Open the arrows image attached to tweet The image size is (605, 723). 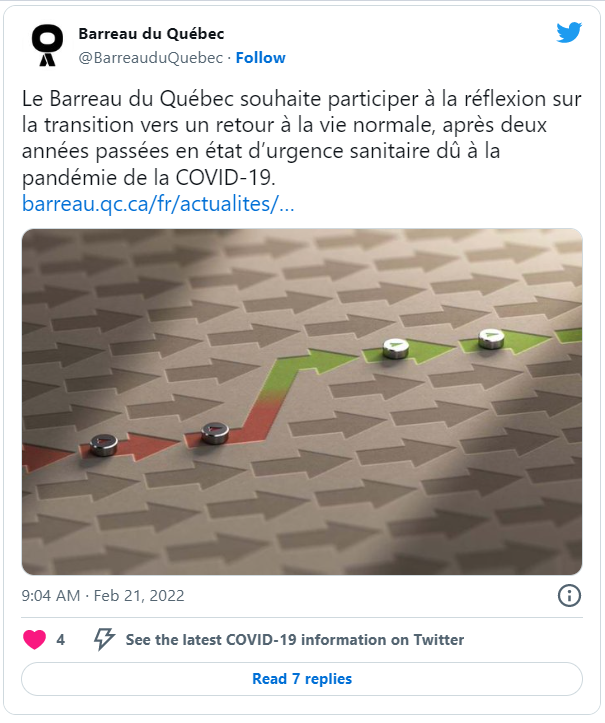coord(302,402)
